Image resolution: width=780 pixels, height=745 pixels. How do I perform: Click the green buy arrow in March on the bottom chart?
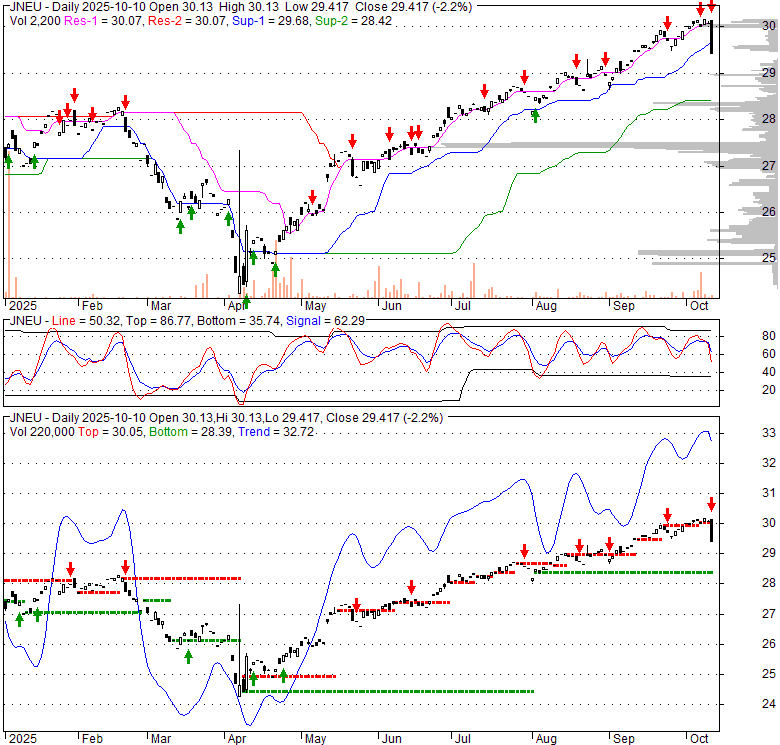[x=188, y=655]
